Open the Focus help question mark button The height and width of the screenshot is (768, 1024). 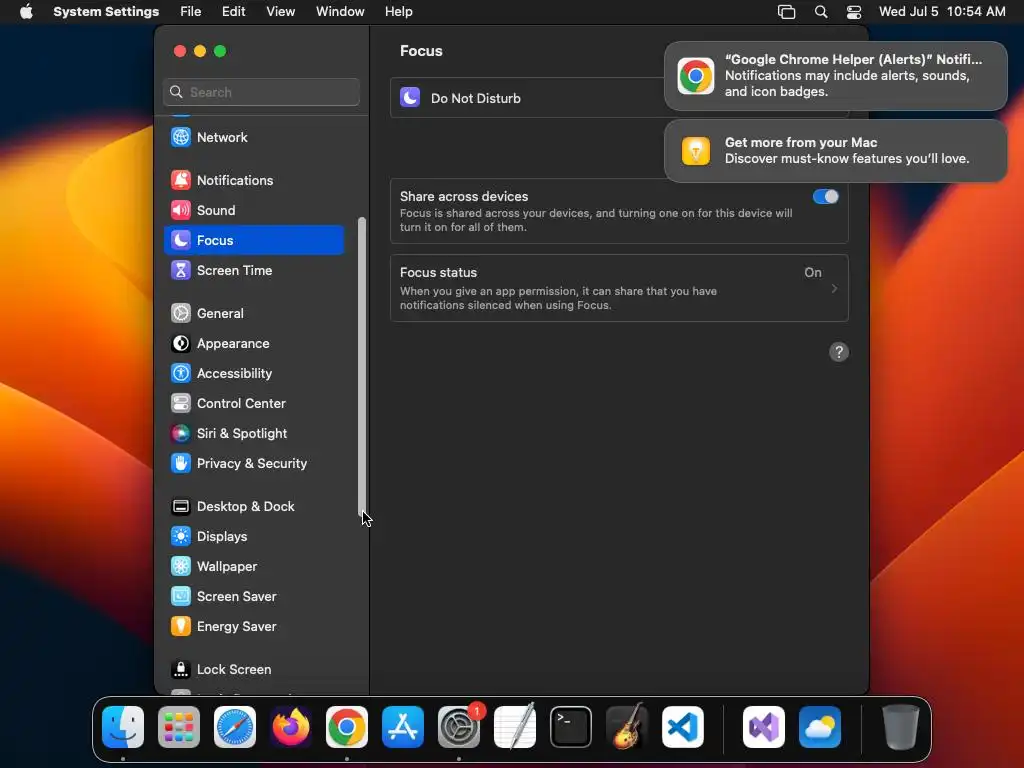pyautogui.click(x=839, y=352)
